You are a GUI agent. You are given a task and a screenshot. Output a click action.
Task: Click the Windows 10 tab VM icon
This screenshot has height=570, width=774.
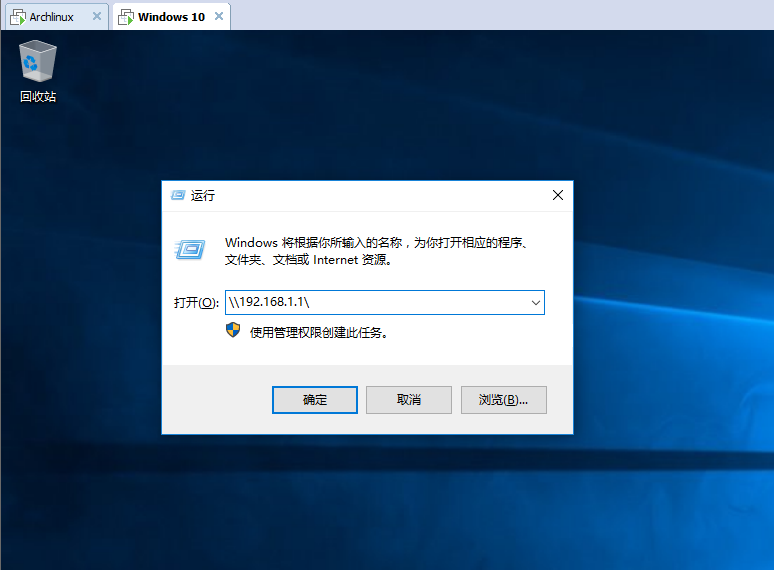126,17
